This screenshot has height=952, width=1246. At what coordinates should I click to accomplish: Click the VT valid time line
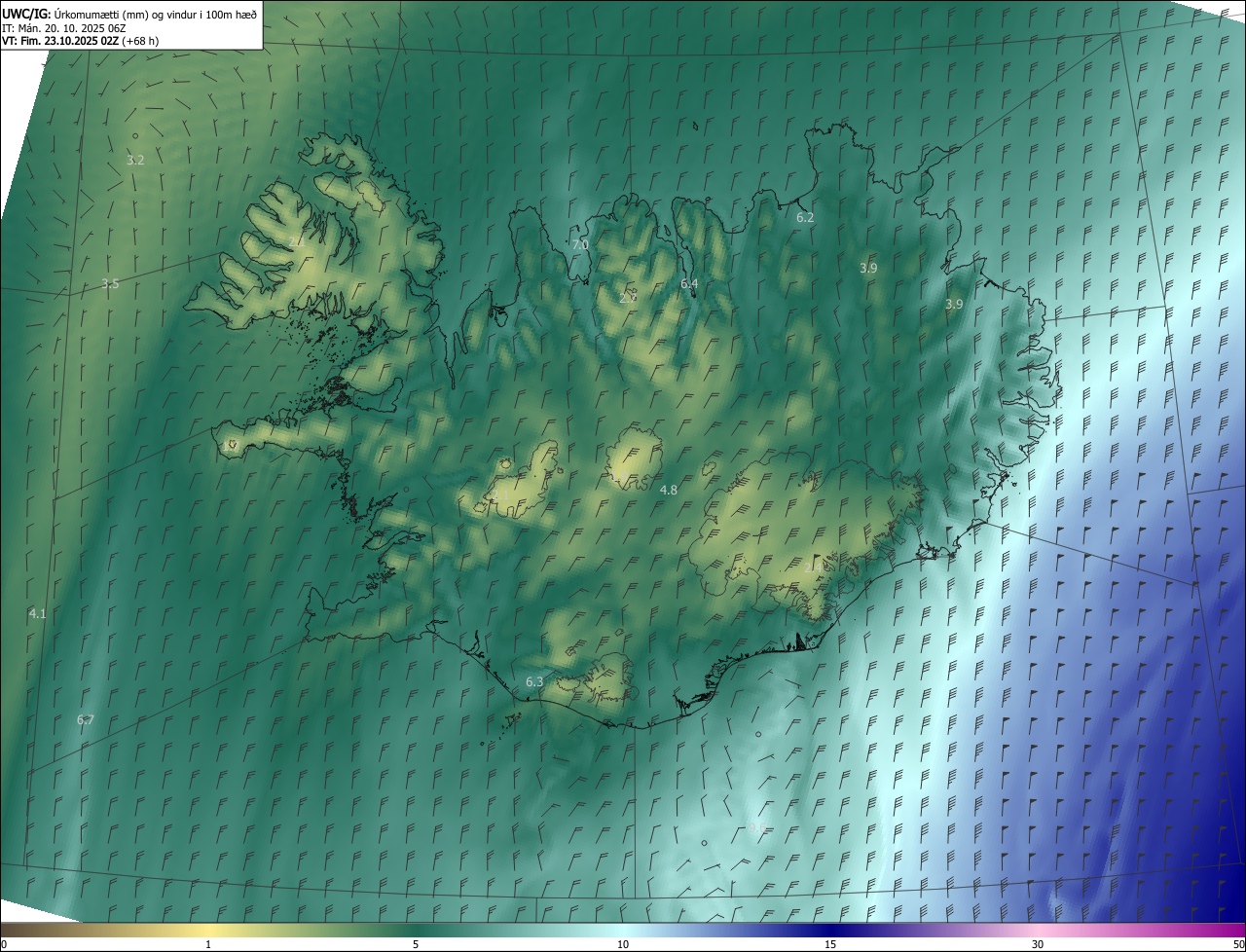80,41
